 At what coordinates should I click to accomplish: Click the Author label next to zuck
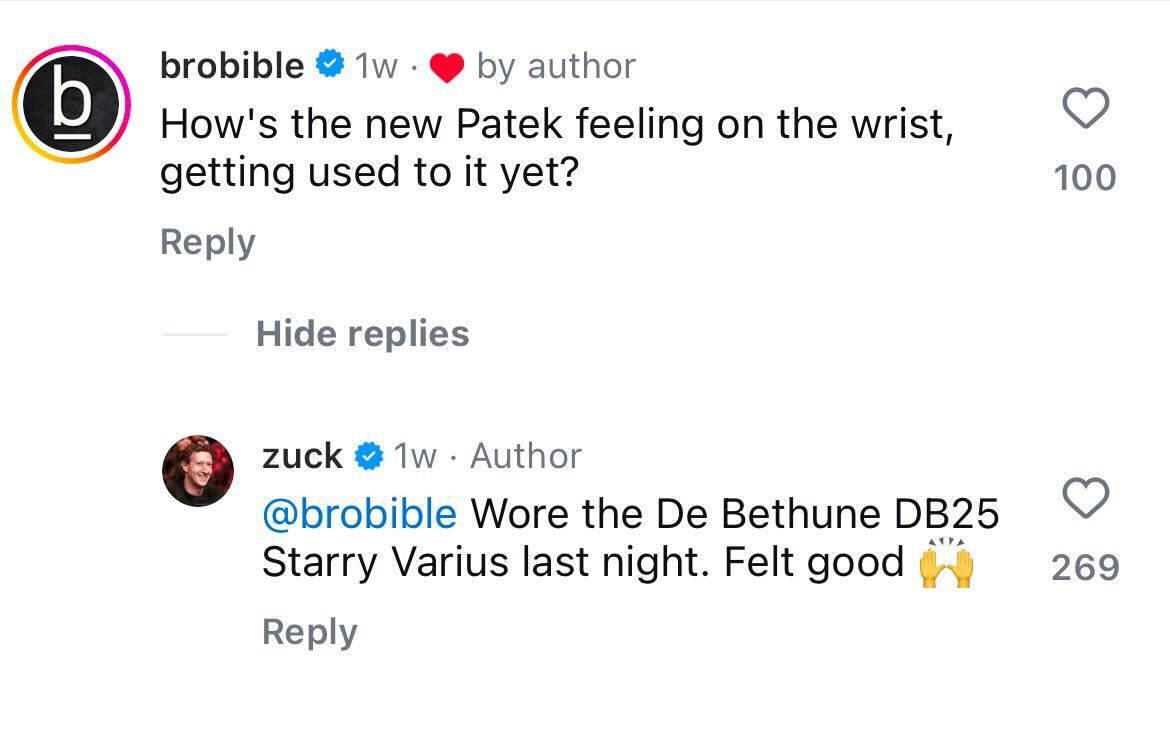(x=526, y=456)
